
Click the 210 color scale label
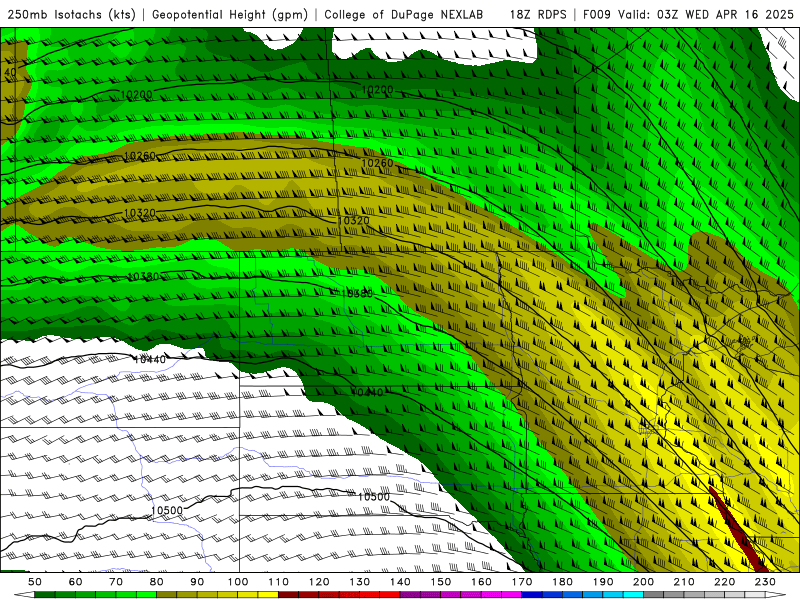[x=684, y=582]
